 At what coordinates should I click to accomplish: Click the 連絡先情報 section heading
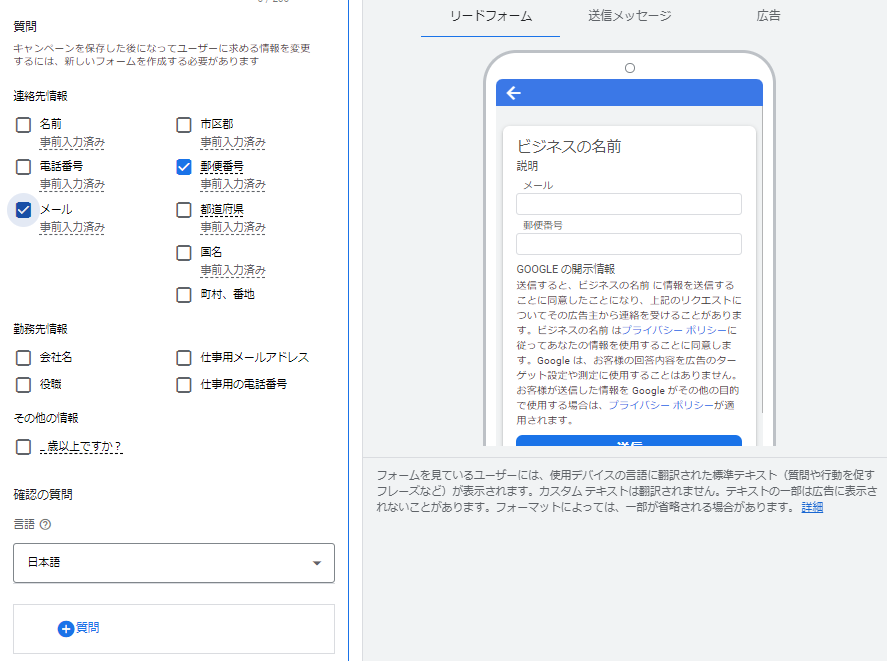40,96
